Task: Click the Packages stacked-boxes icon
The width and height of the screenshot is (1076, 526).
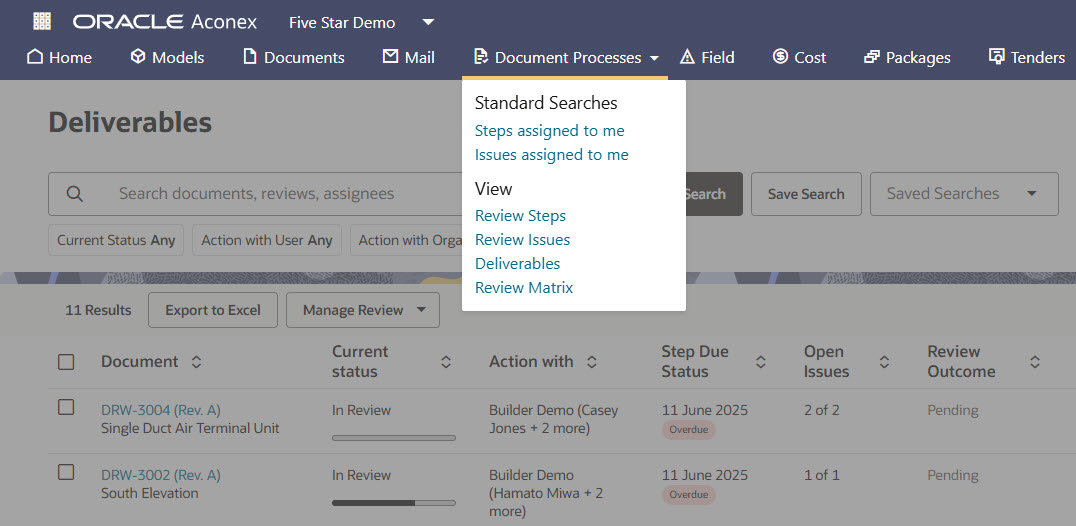Action: (x=872, y=57)
